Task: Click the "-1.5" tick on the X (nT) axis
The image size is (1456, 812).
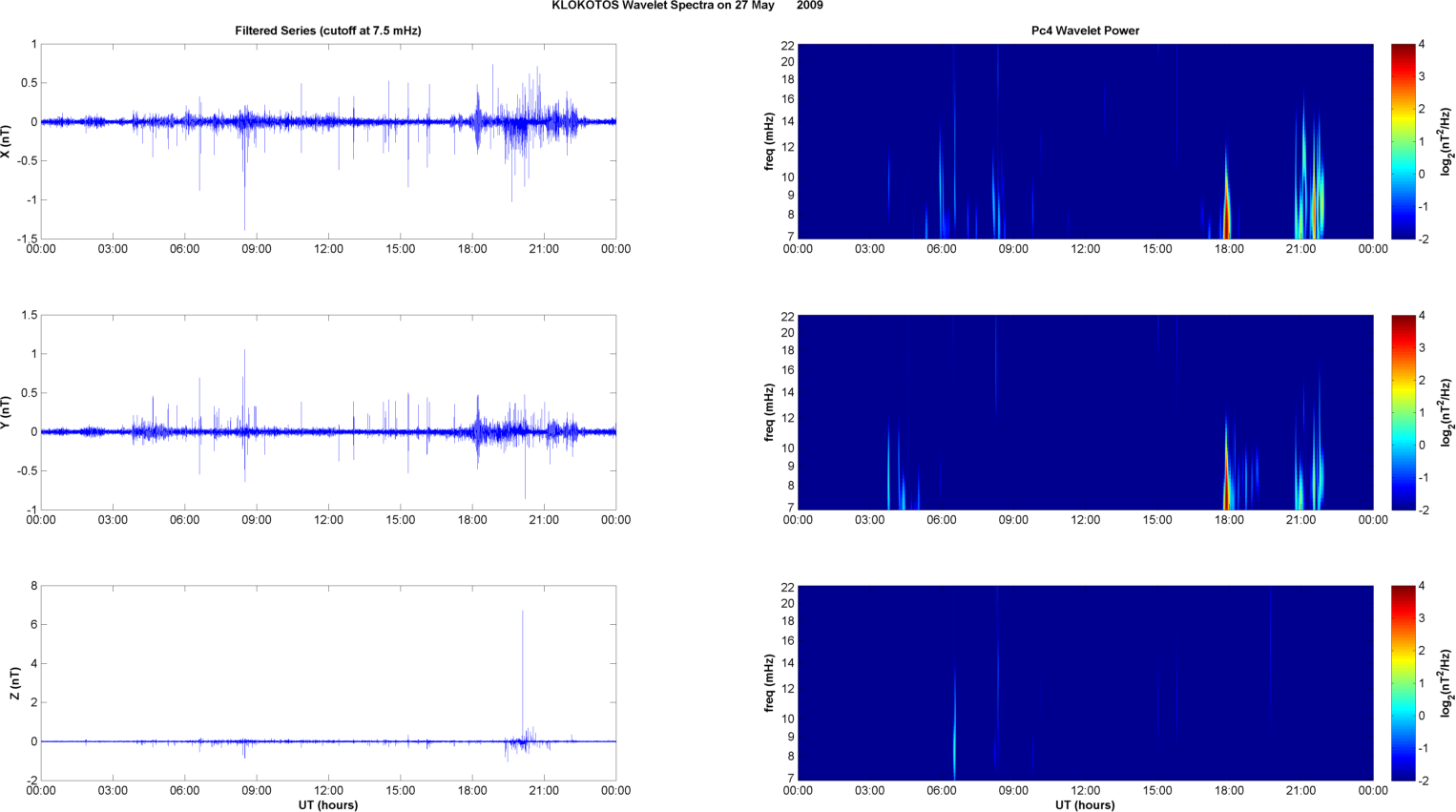Action: tap(27, 239)
